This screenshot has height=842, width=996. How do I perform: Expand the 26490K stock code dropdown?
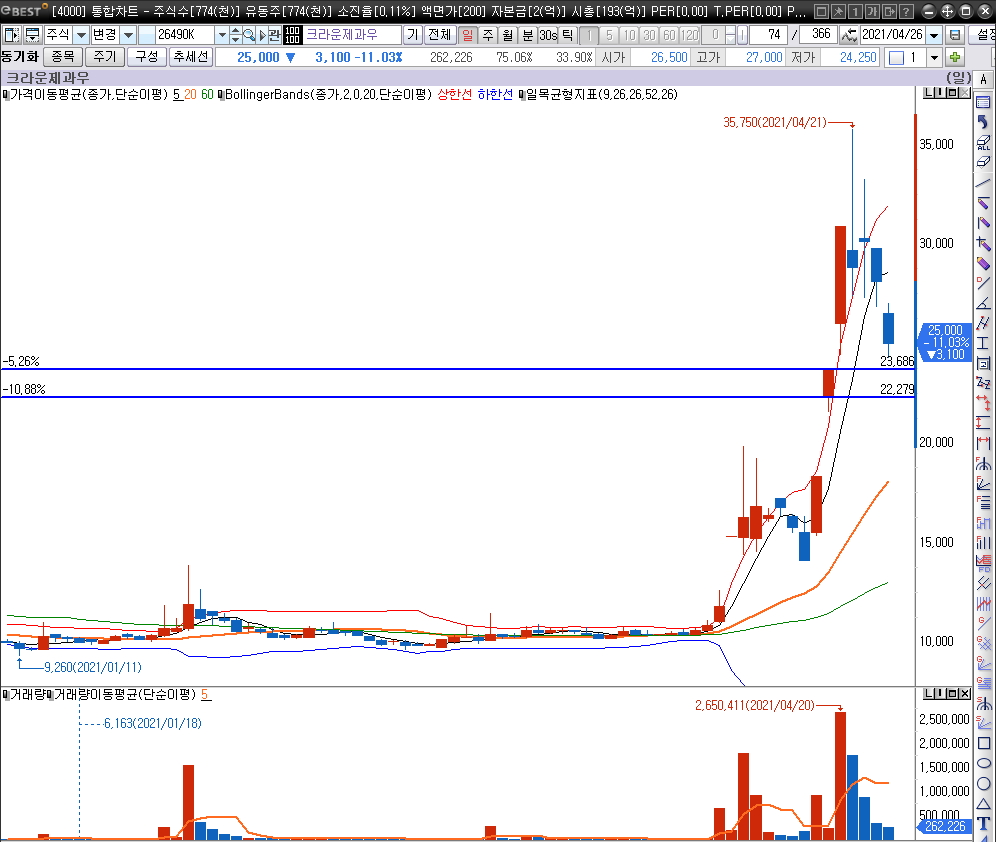point(222,35)
